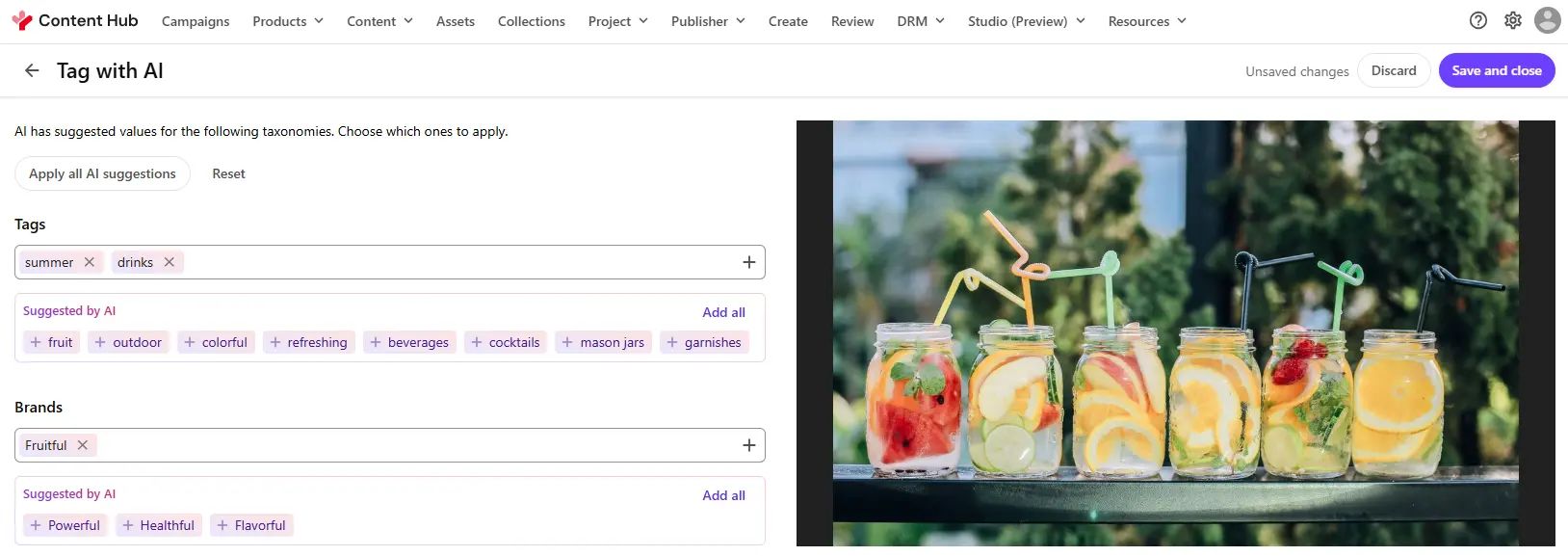1568x556 pixels.
Task: Add the suggested mason jars tag
Action: pyautogui.click(x=603, y=342)
